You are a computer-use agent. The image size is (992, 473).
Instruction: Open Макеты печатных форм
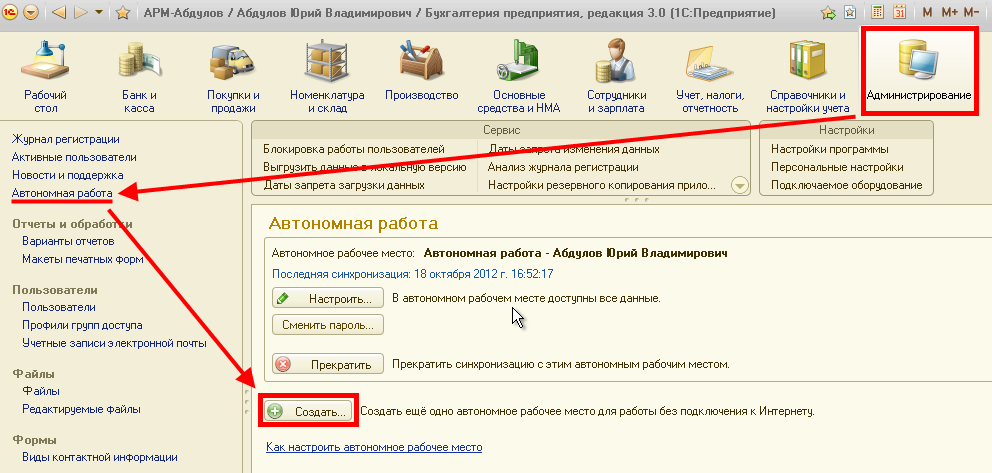click(x=83, y=259)
